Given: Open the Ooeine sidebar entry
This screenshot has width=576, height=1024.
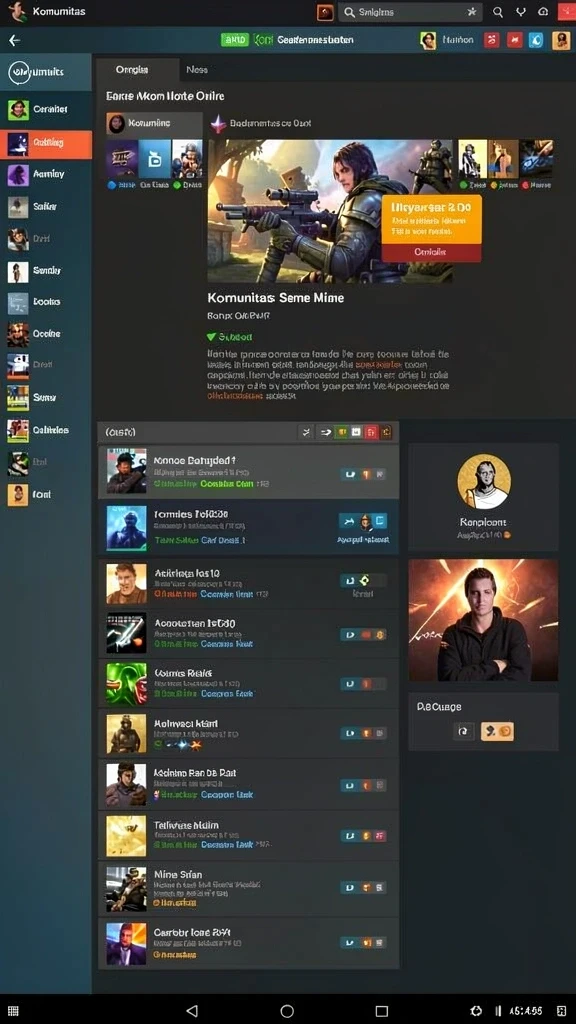Looking at the screenshot, I should 46,334.
